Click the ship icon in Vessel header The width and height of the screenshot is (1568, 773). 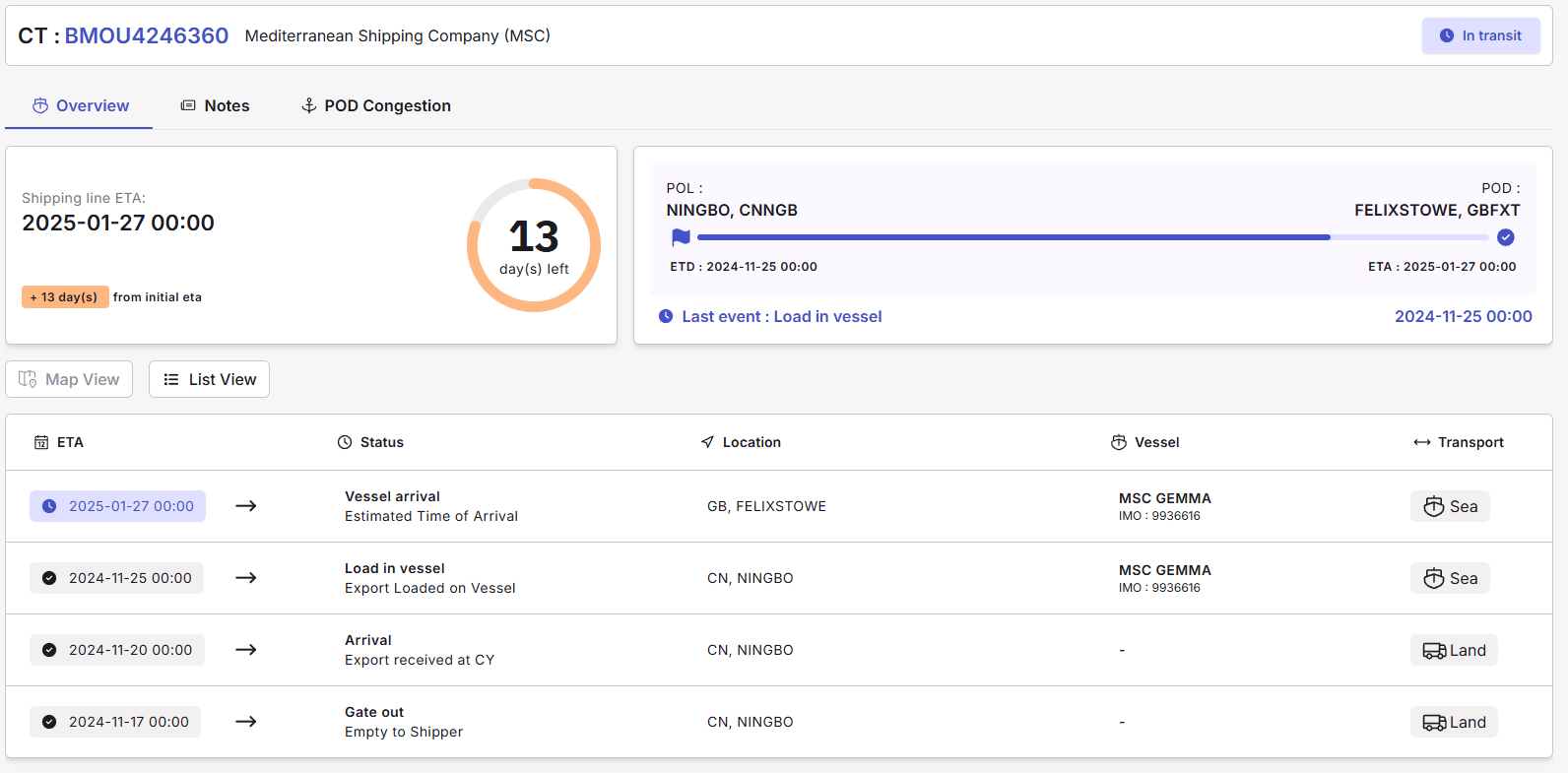tap(1119, 442)
